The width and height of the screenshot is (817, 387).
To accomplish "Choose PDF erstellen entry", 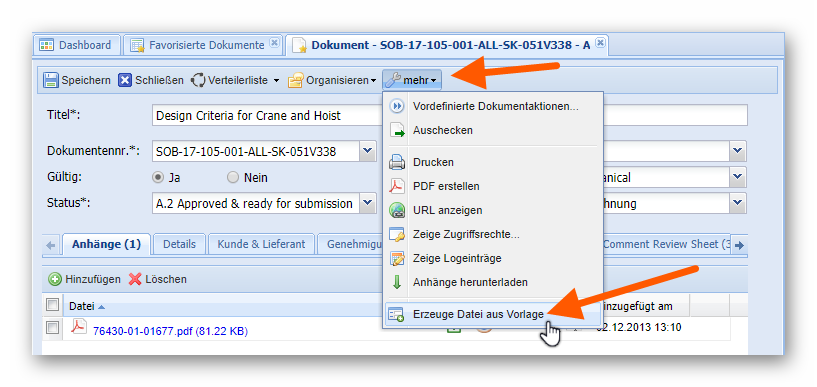I will [493, 186].
